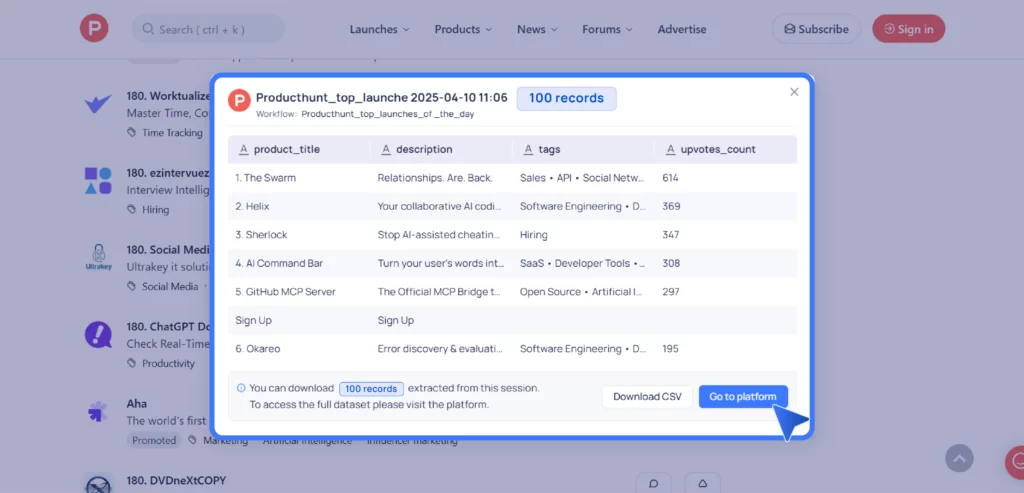1024x493 pixels.
Task: Open the Worktualize product logo
Action: (98, 104)
